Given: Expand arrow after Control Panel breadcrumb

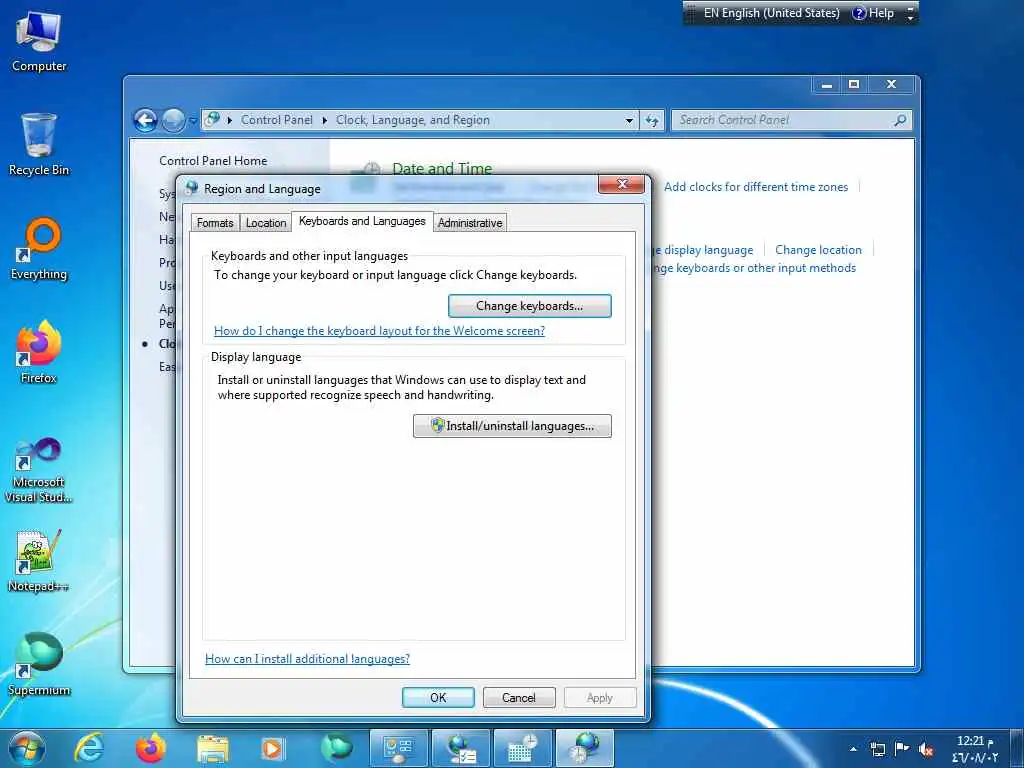Looking at the screenshot, I should tap(325, 120).
